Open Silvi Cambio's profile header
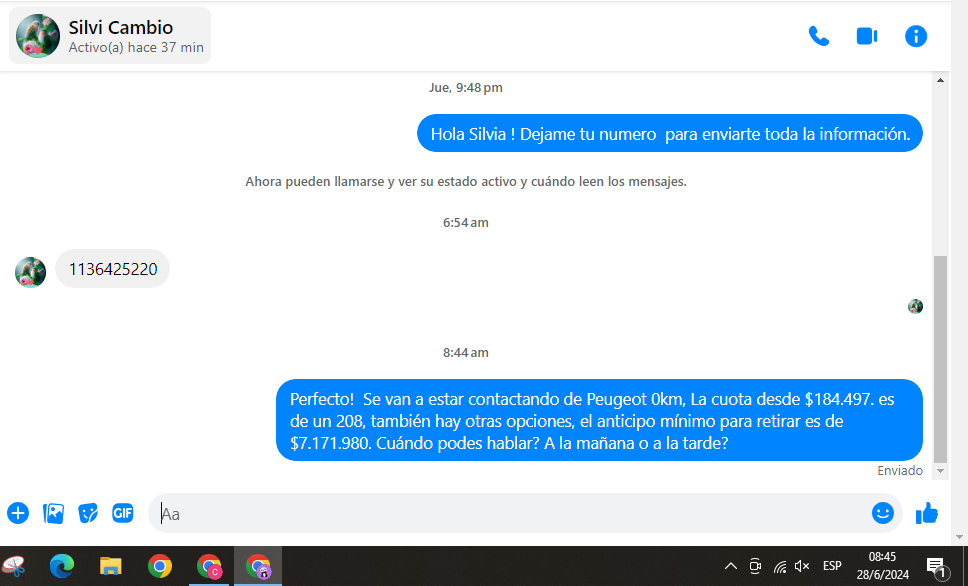Viewport: 968px width, 586px height. point(110,36)
